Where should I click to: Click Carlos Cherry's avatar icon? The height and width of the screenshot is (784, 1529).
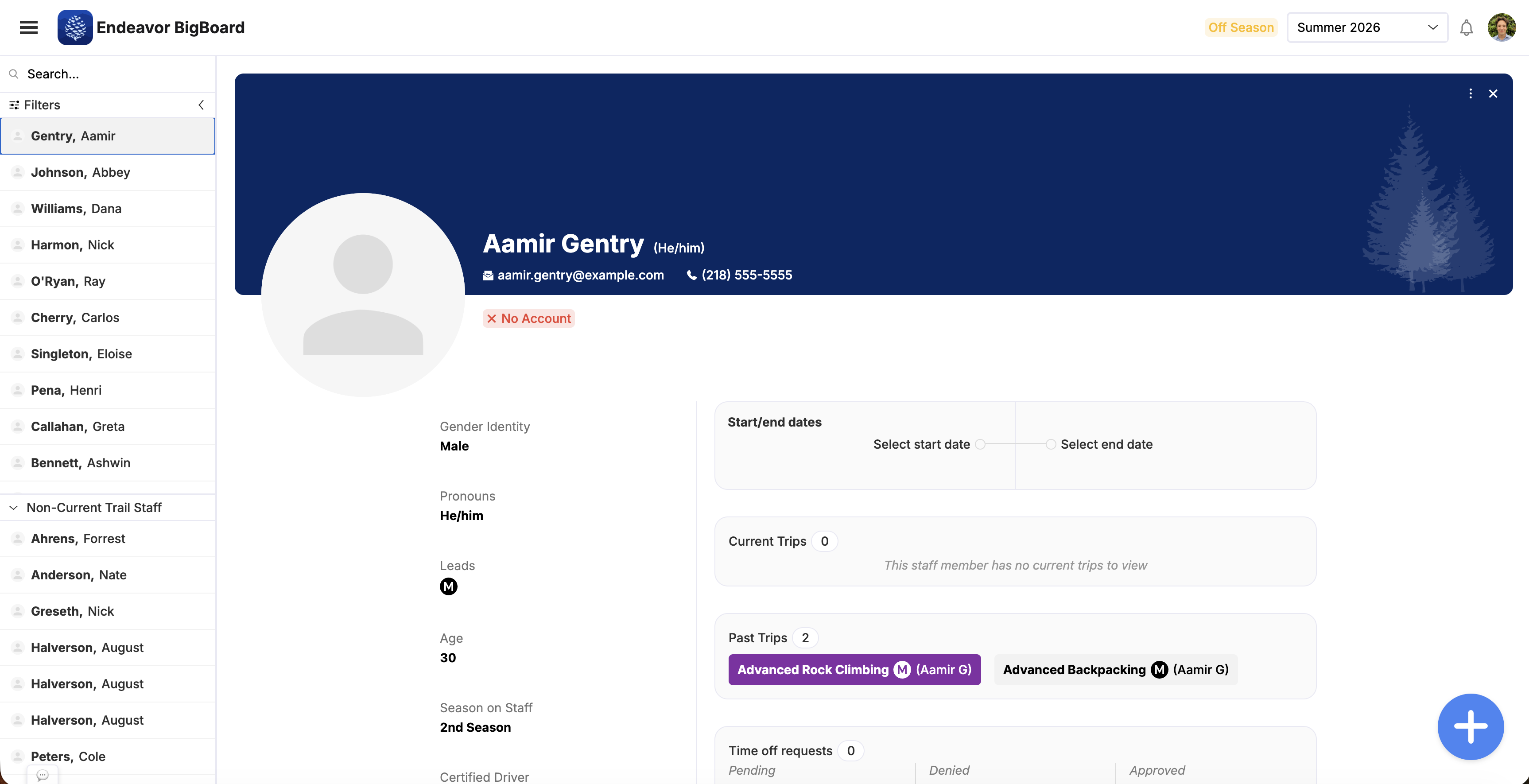pyautogui.click(x=18, y=318)
